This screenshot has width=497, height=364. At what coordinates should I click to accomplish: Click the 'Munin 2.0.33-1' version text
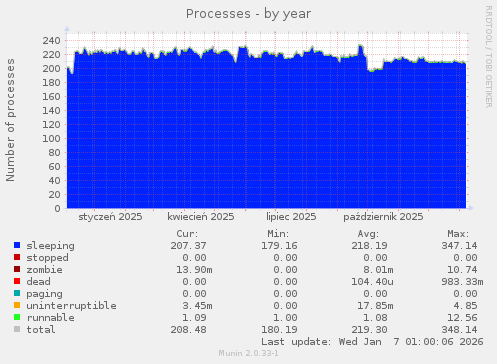[248, 353]
